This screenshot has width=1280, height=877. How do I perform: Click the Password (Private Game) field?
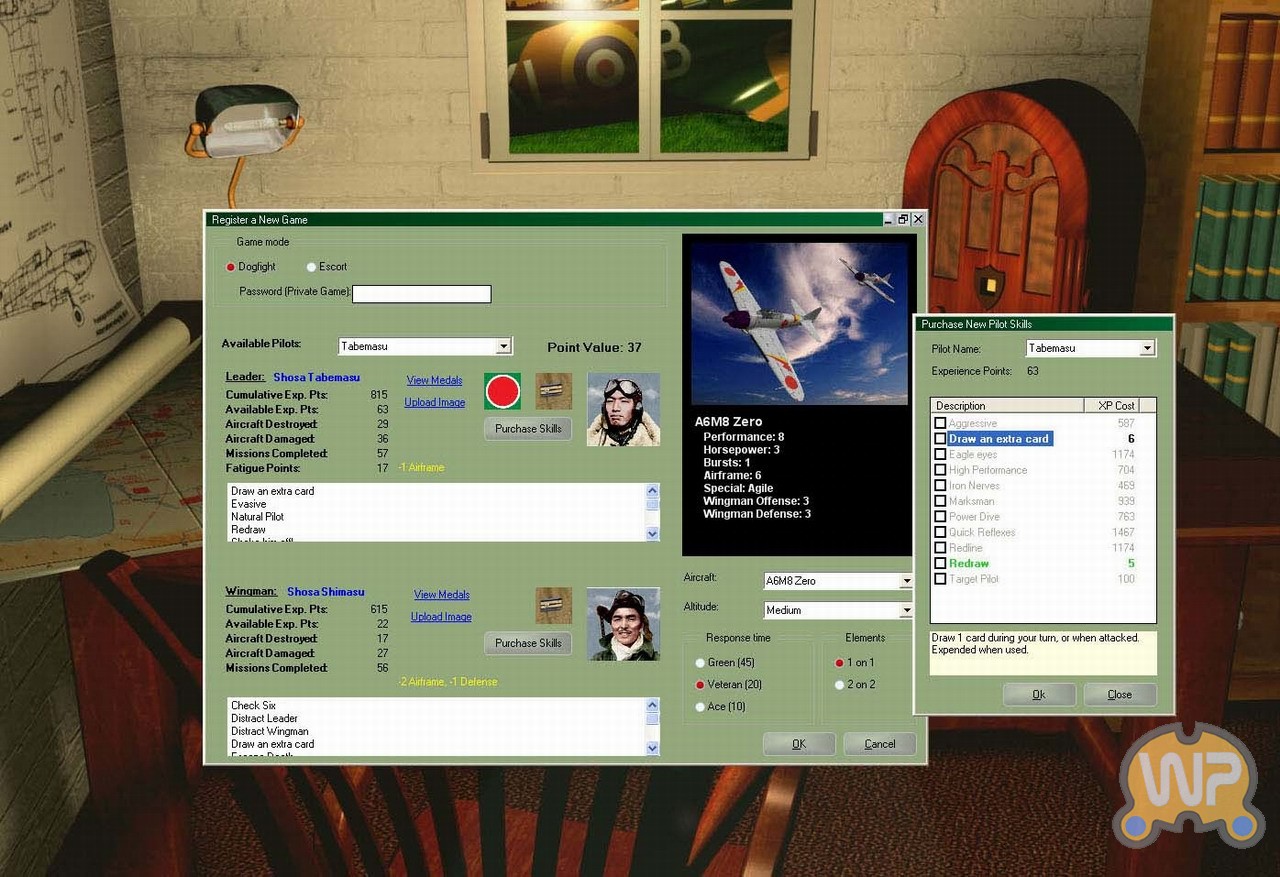(421, 294)
